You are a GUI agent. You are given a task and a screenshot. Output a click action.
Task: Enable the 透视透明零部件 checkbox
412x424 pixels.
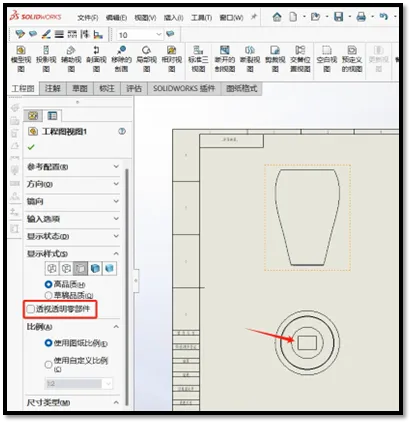pyautogui.click(x=31, y=309)
